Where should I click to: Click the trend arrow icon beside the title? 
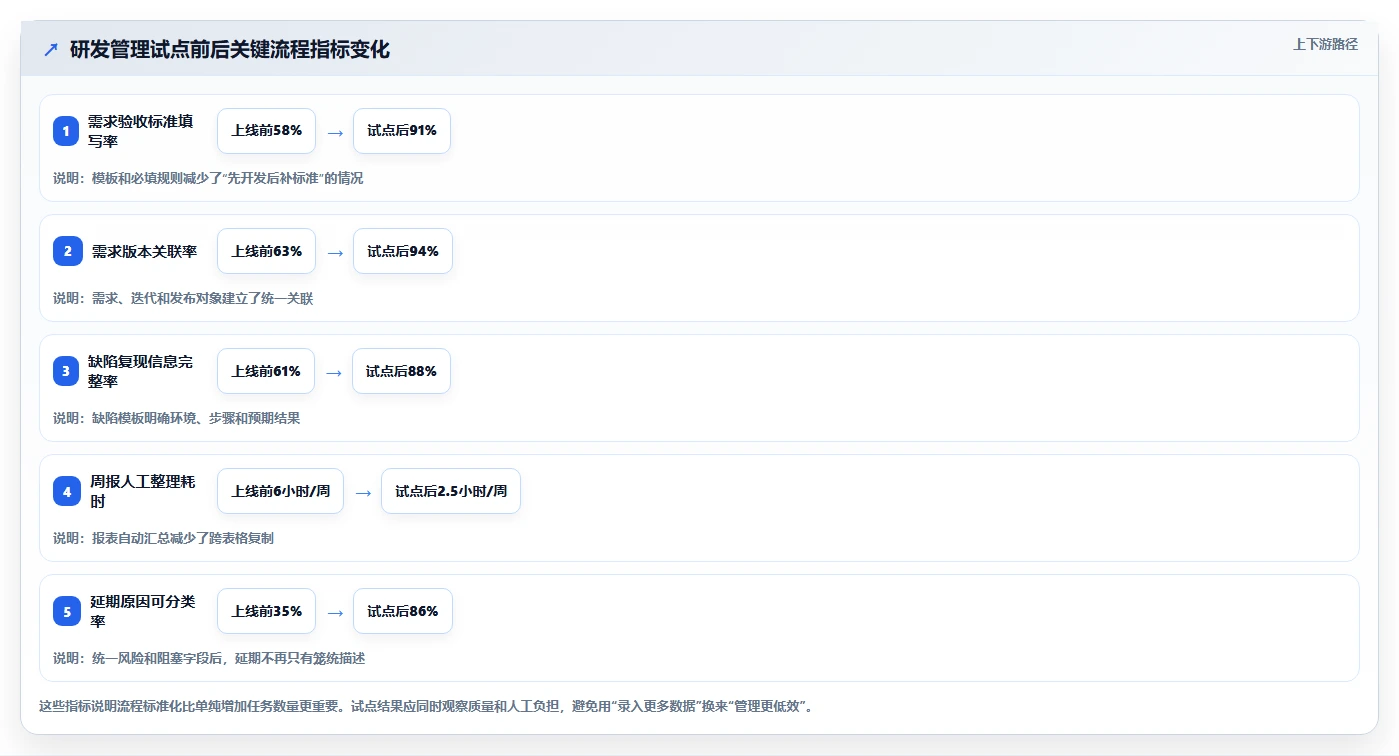(51, 49)
